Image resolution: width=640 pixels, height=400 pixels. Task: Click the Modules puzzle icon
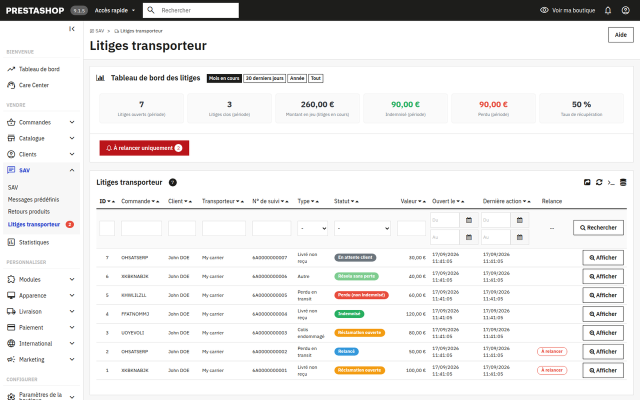pos(11,279)
